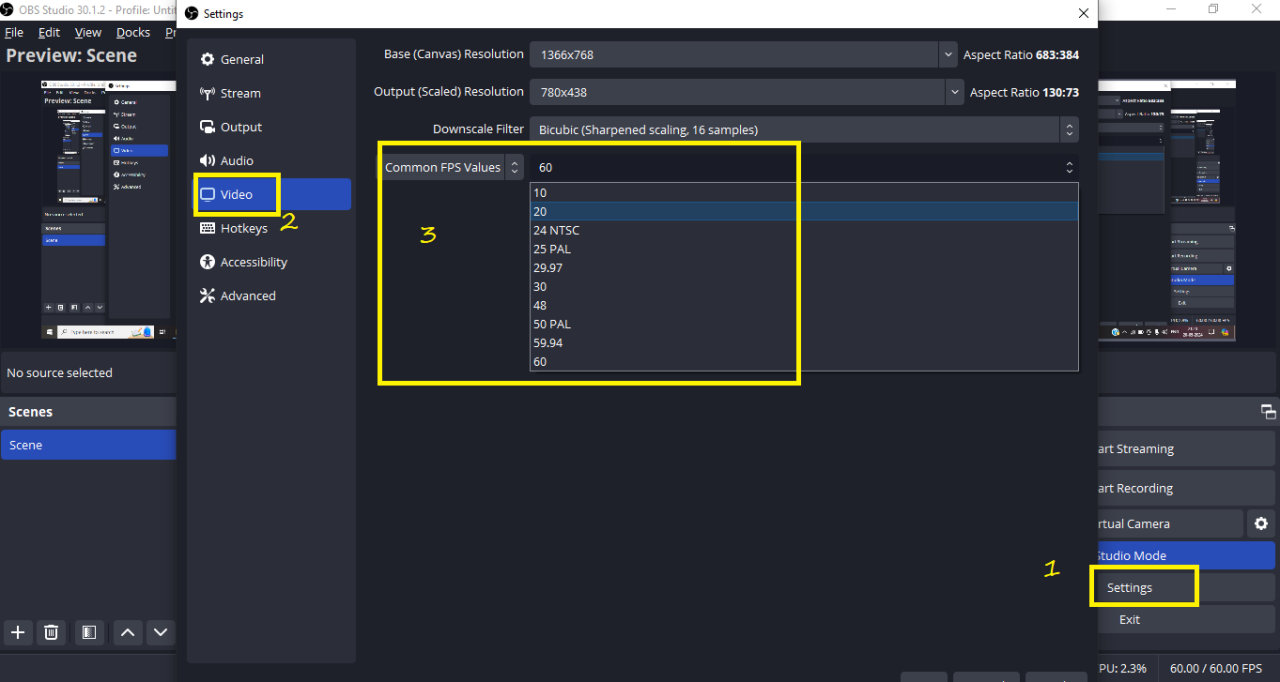Open scene filters icon in Scenes toolbar
Screen dimensions: 1280x682
[x=89, y=632]
